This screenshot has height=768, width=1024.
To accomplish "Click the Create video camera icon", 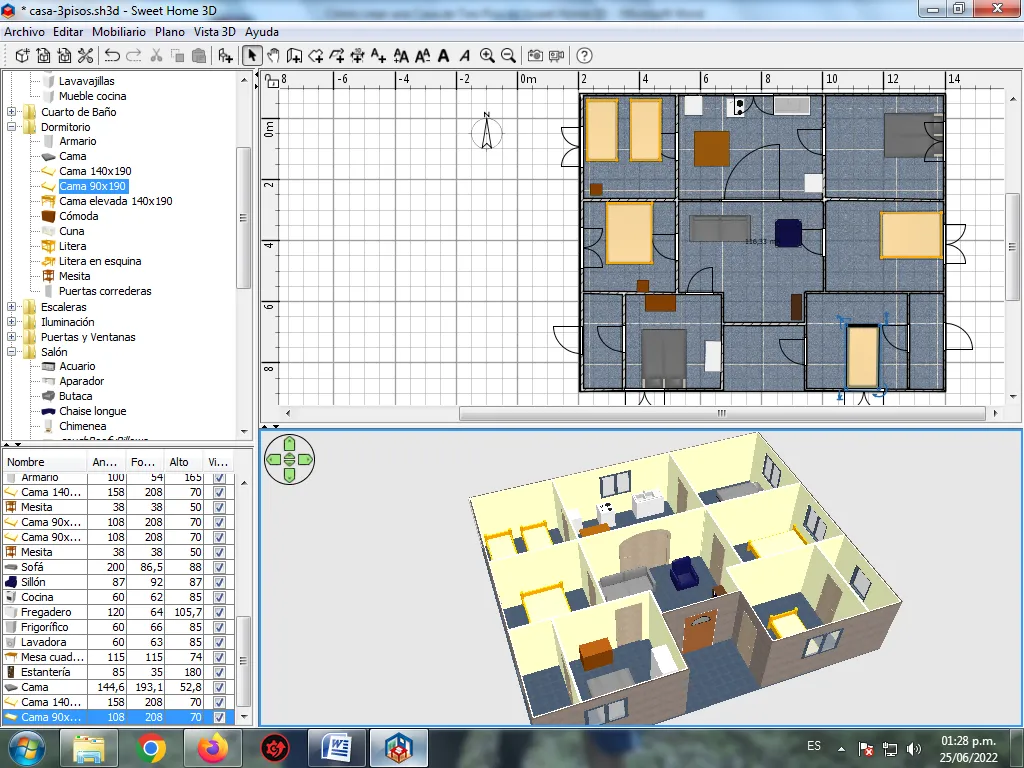I will click(556, 56).
